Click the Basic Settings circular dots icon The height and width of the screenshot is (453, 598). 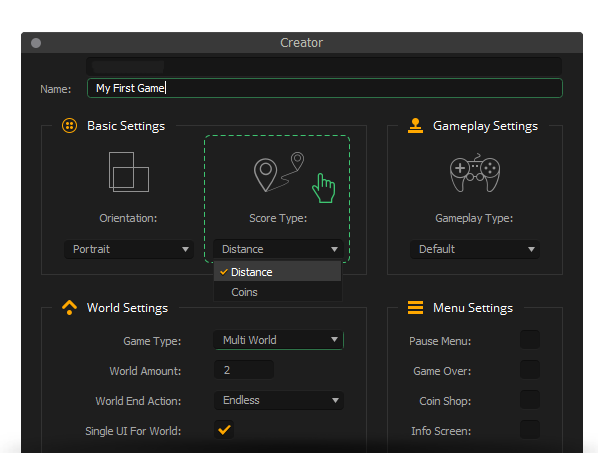(x=69, y=125)
